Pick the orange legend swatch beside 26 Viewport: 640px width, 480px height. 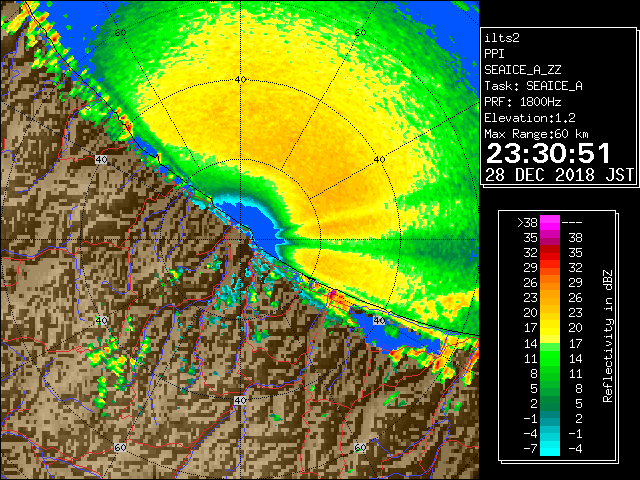tap(550, 283)
